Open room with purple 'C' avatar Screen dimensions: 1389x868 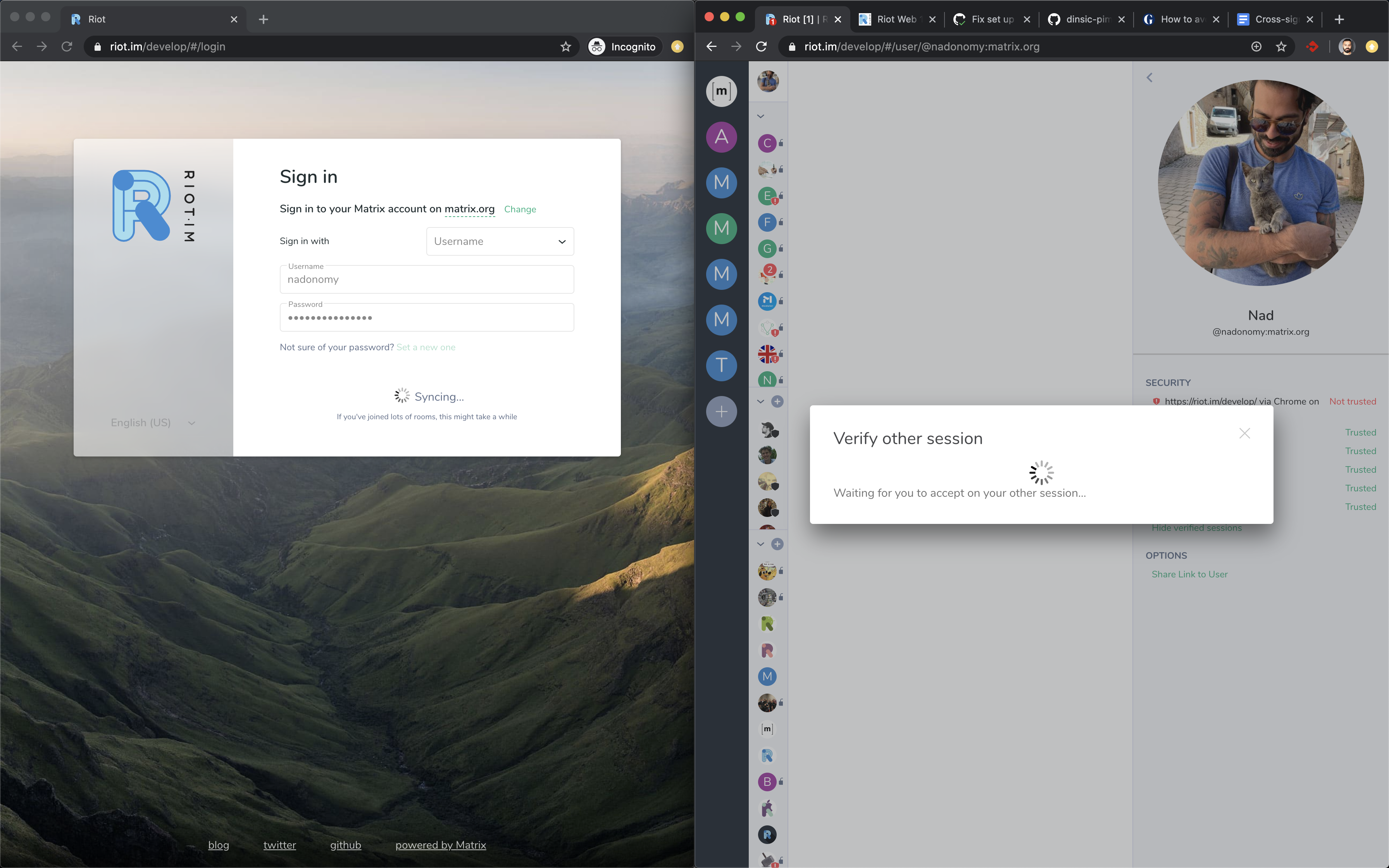coord(767,143)
